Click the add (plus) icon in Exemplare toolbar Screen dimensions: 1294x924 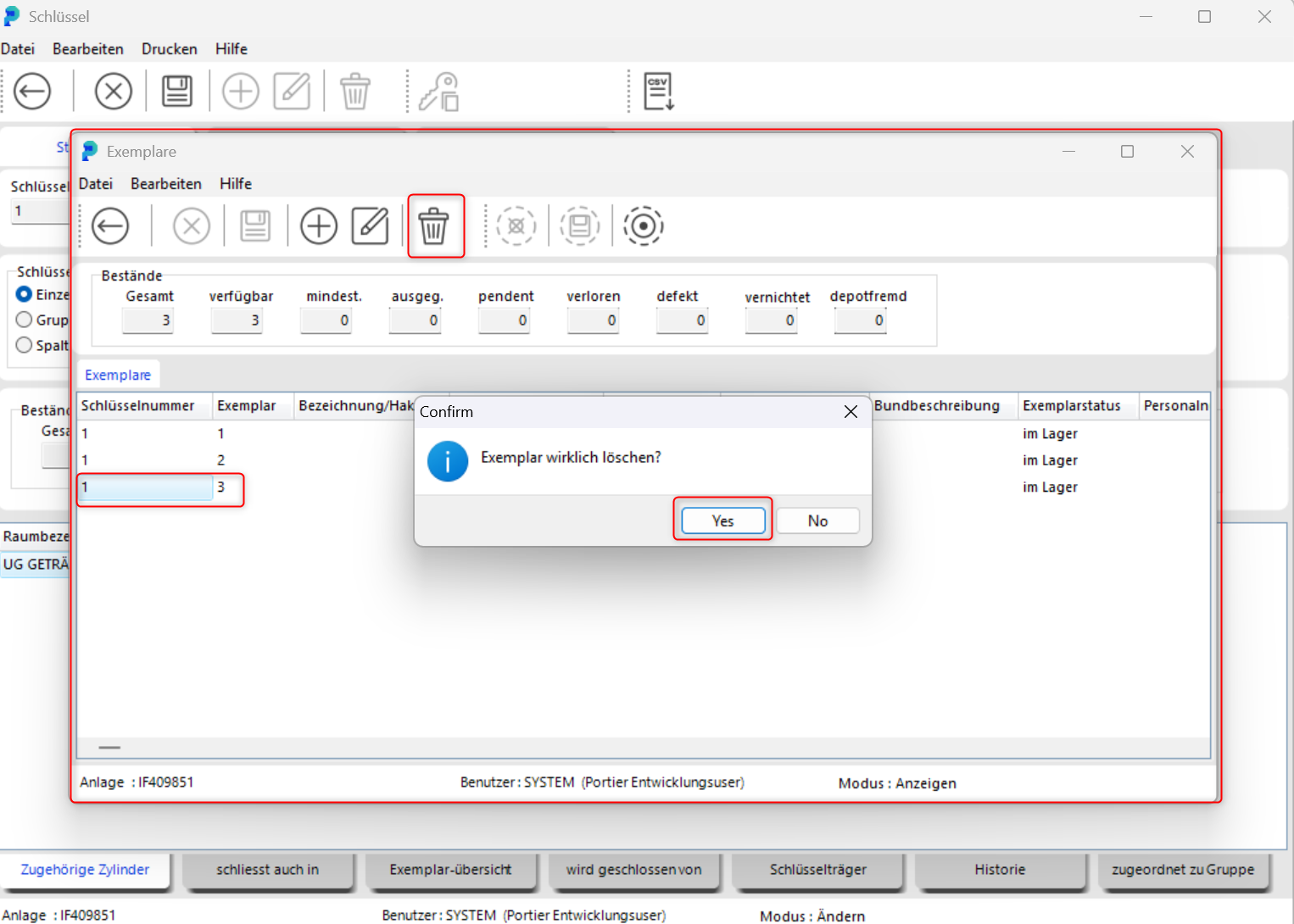tap(319, 226)
